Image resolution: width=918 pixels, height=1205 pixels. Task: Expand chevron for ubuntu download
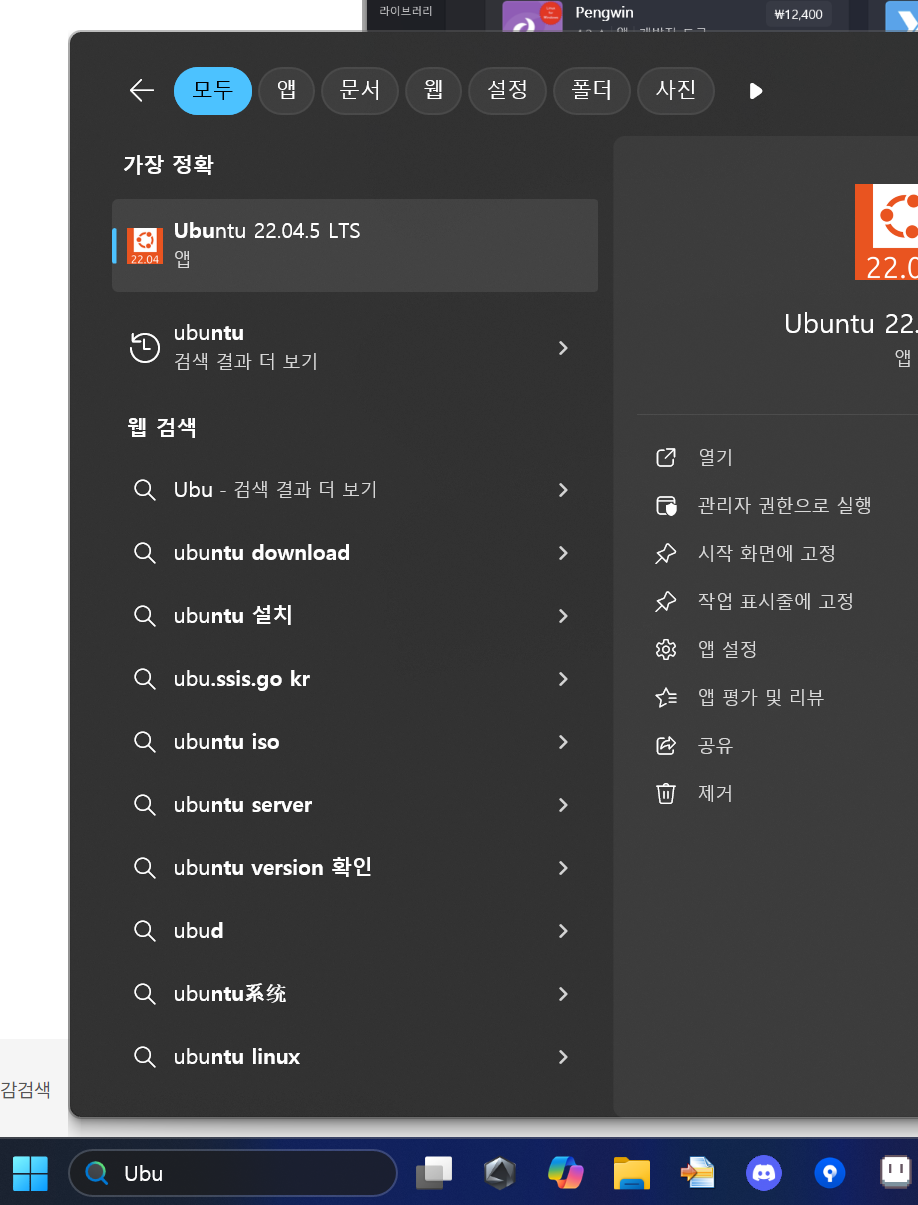coord(563,553)
